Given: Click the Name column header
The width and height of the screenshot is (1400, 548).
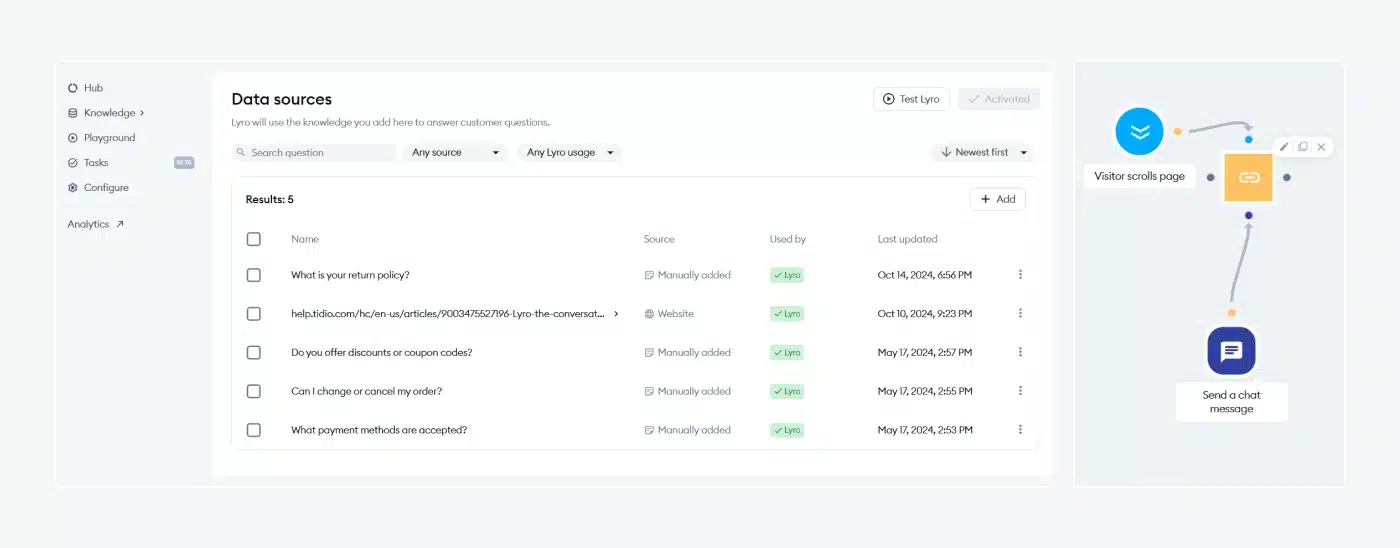Looking at the screenshot, I should (x=305, y=239).
